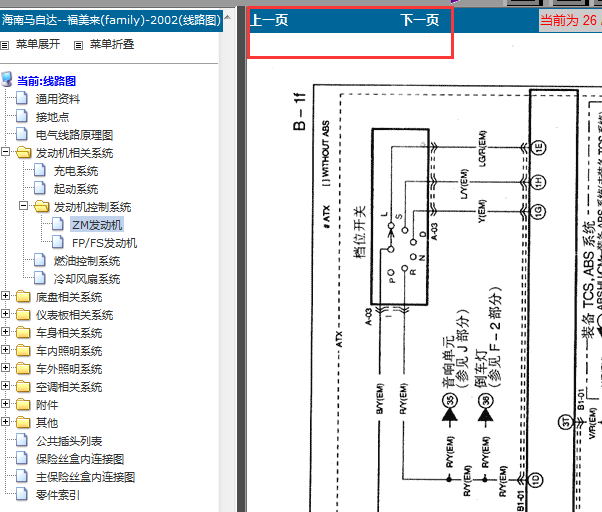The image size is (602, 512).
Task: Click the page icon of 保险丝盒内连接图
Action: click(22, 458)
